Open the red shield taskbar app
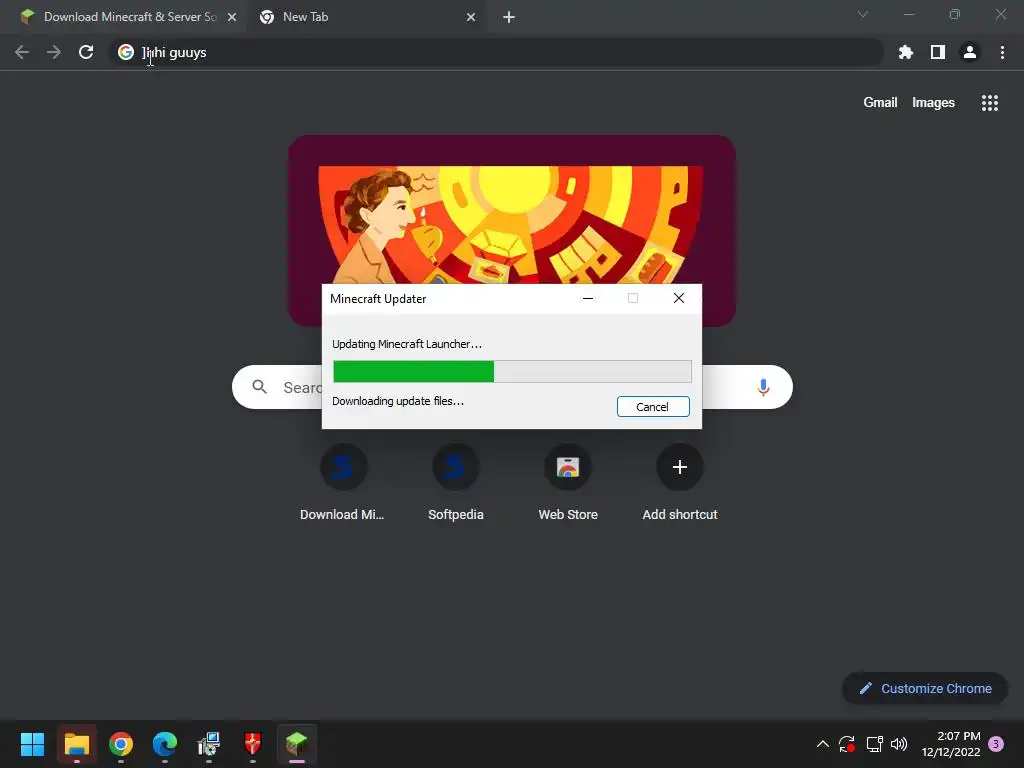 (253, 744)
